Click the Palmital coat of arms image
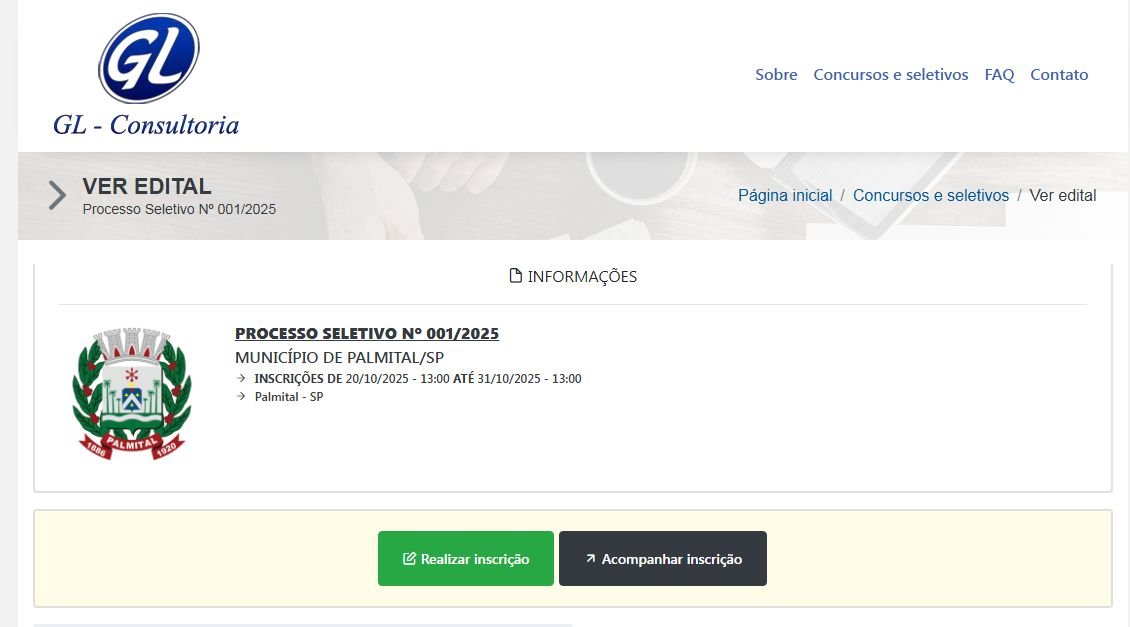Viewport: 1130px width, 627px height. pyautogui.click(x=131, y=393)
